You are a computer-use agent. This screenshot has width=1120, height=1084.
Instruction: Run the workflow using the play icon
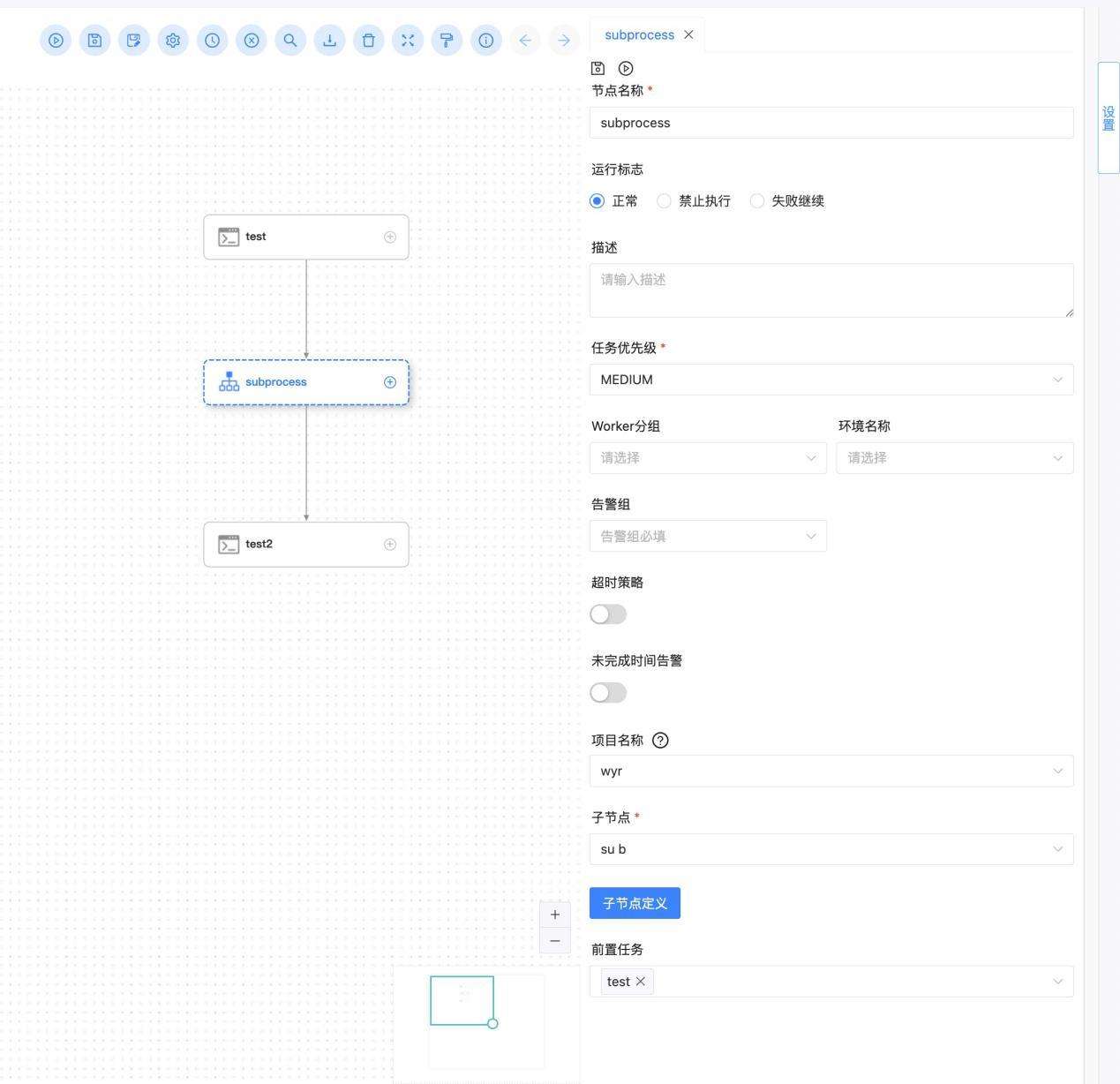click(x=56, y=40)
